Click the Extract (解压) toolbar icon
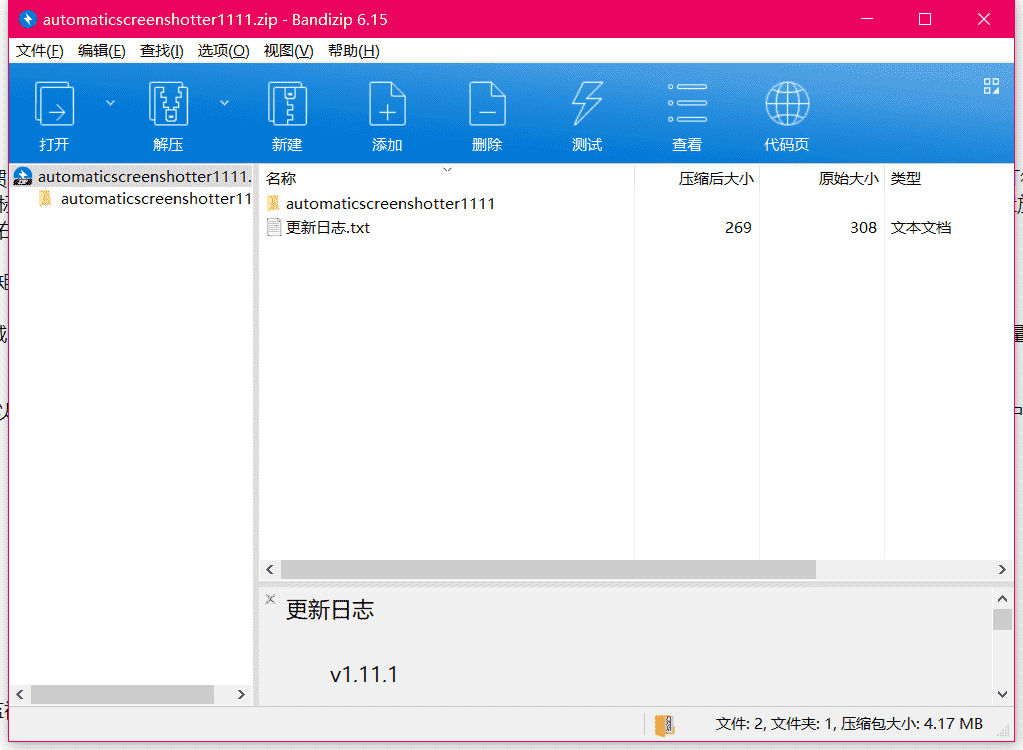 coord(168,104)
